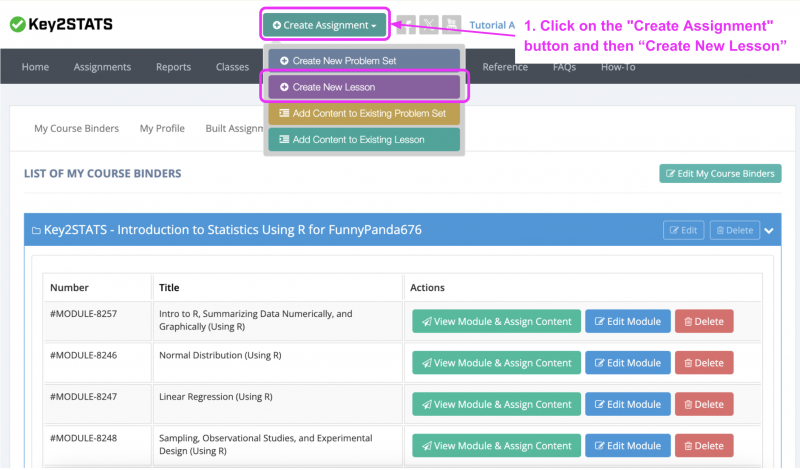The image size is (800, 470).
Task: View module and assign content for Linear Regression
Action: click(496, 404)
